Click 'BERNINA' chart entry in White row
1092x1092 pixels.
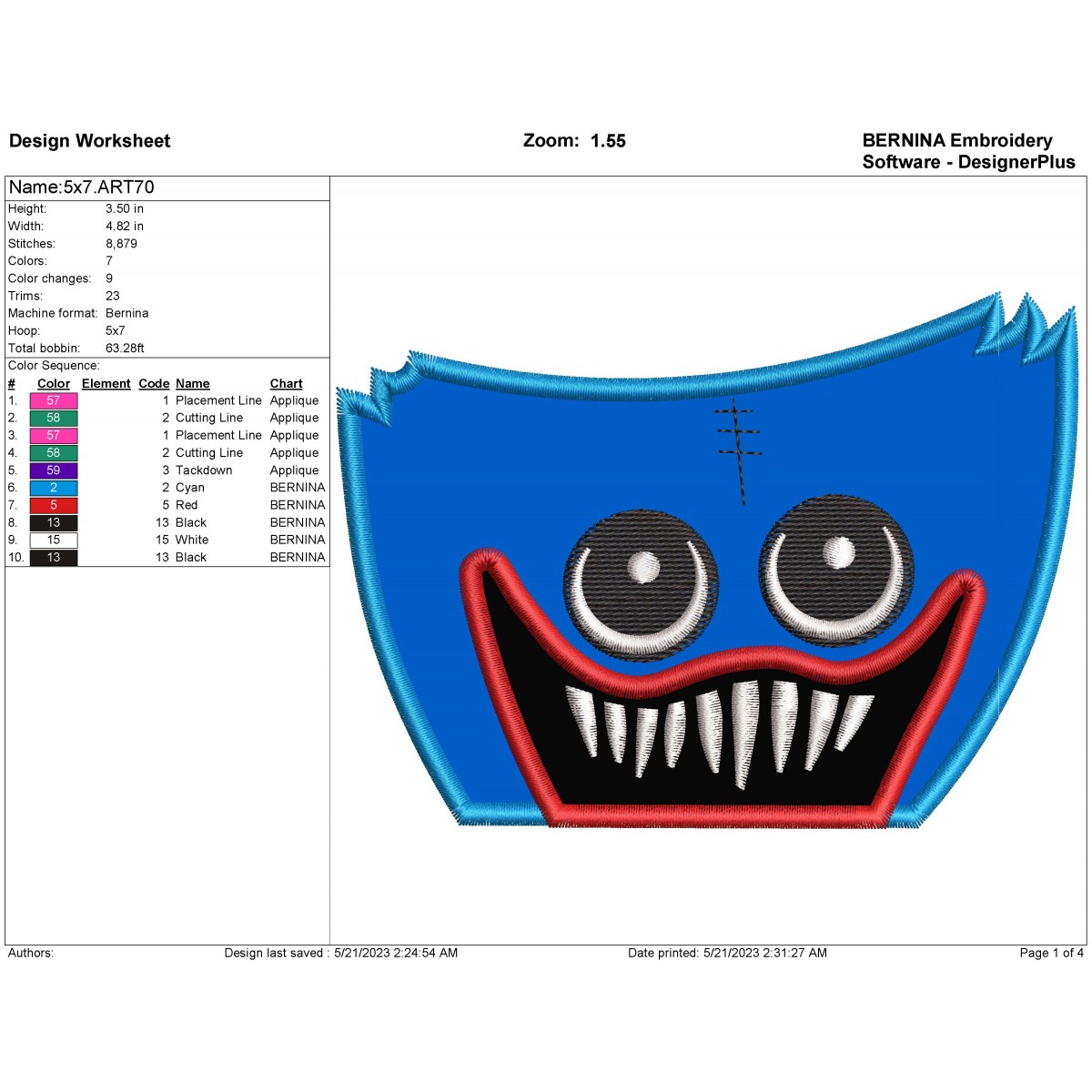click(x=298, y=540)
